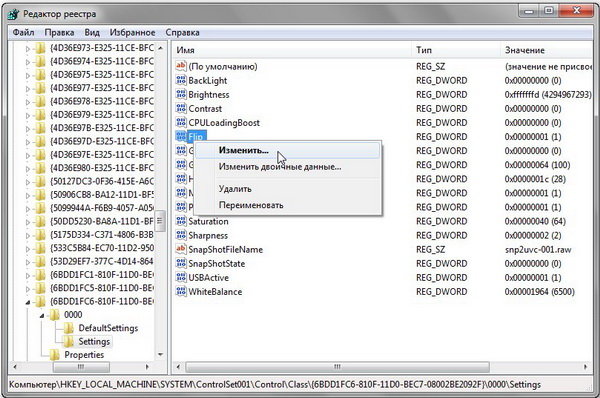
Task: Click folder icon of {533C5B84-EC70-11D2-950 key
Action: click(x=40, y=248)
